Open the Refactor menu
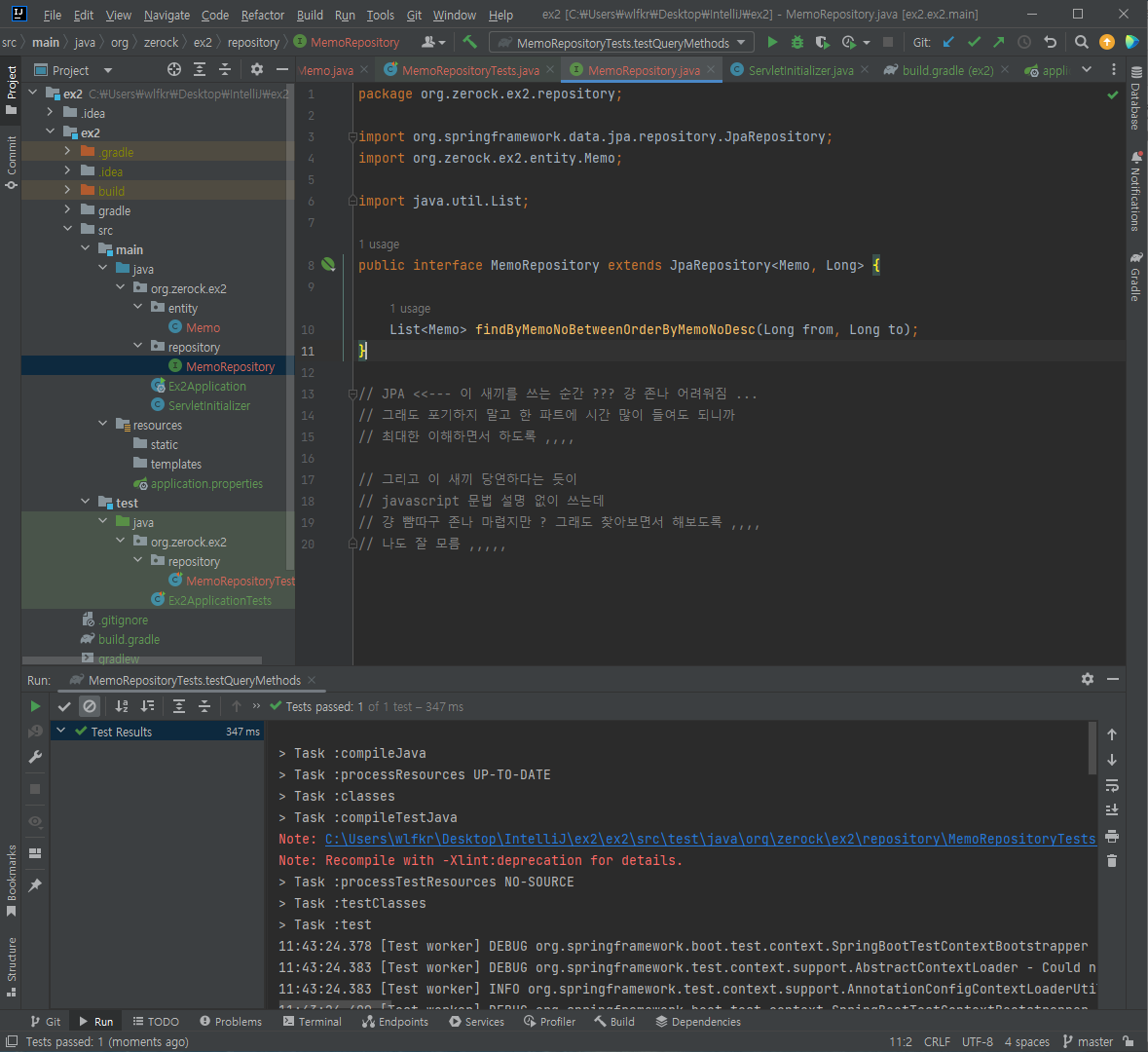The height and width of the screenshot is (1052, 1148). coord(262,15)
